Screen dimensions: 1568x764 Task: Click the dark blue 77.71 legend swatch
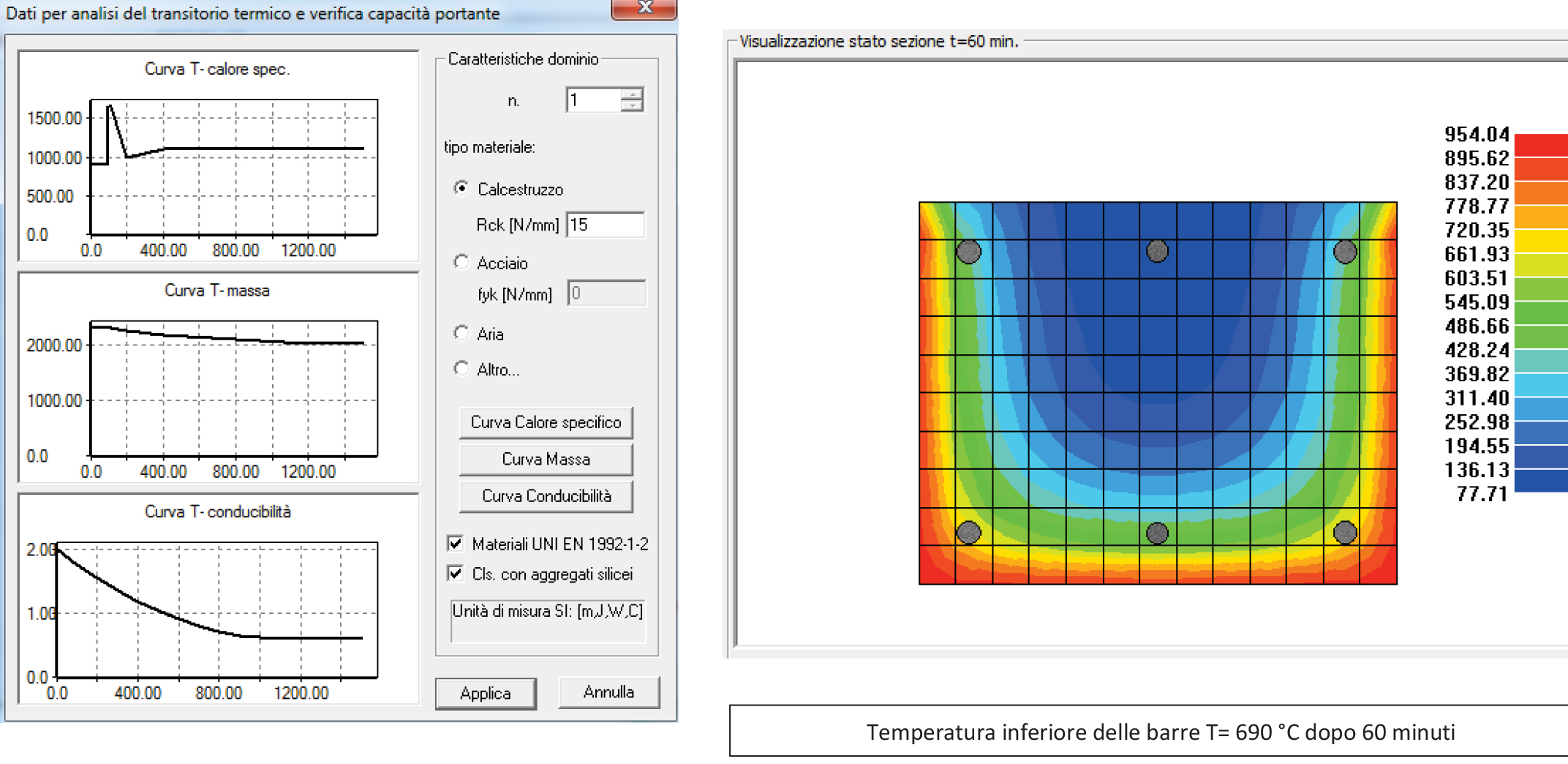click(x=1542, y=480)
